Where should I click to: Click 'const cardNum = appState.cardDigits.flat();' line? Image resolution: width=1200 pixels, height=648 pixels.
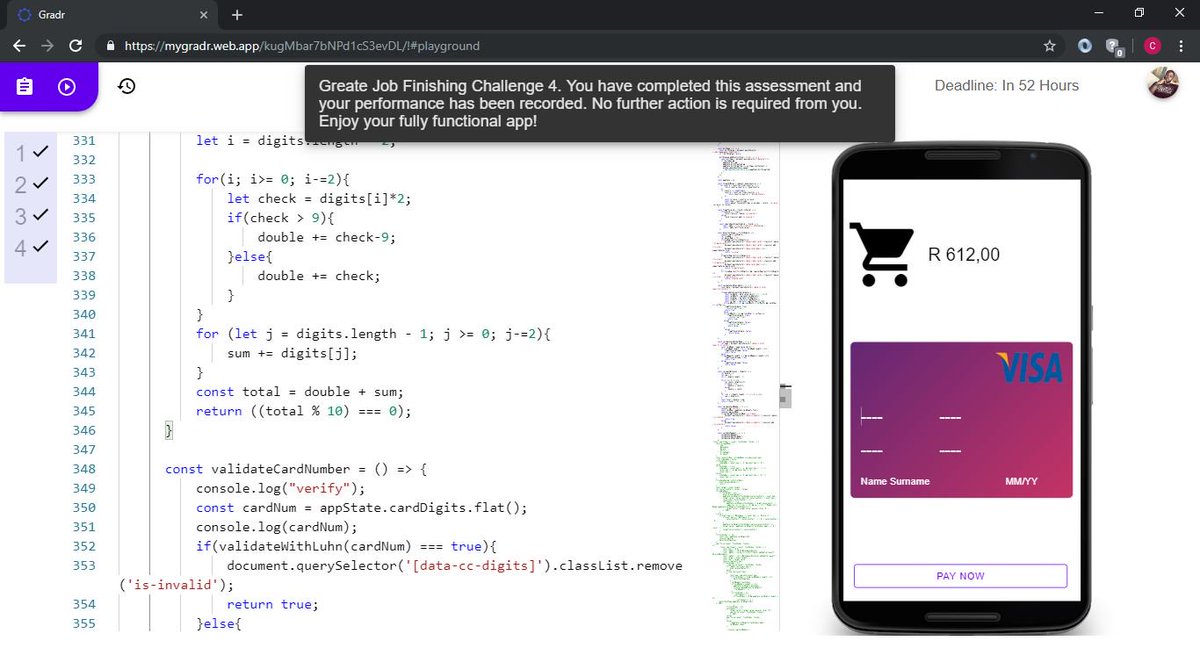(361, 508)
